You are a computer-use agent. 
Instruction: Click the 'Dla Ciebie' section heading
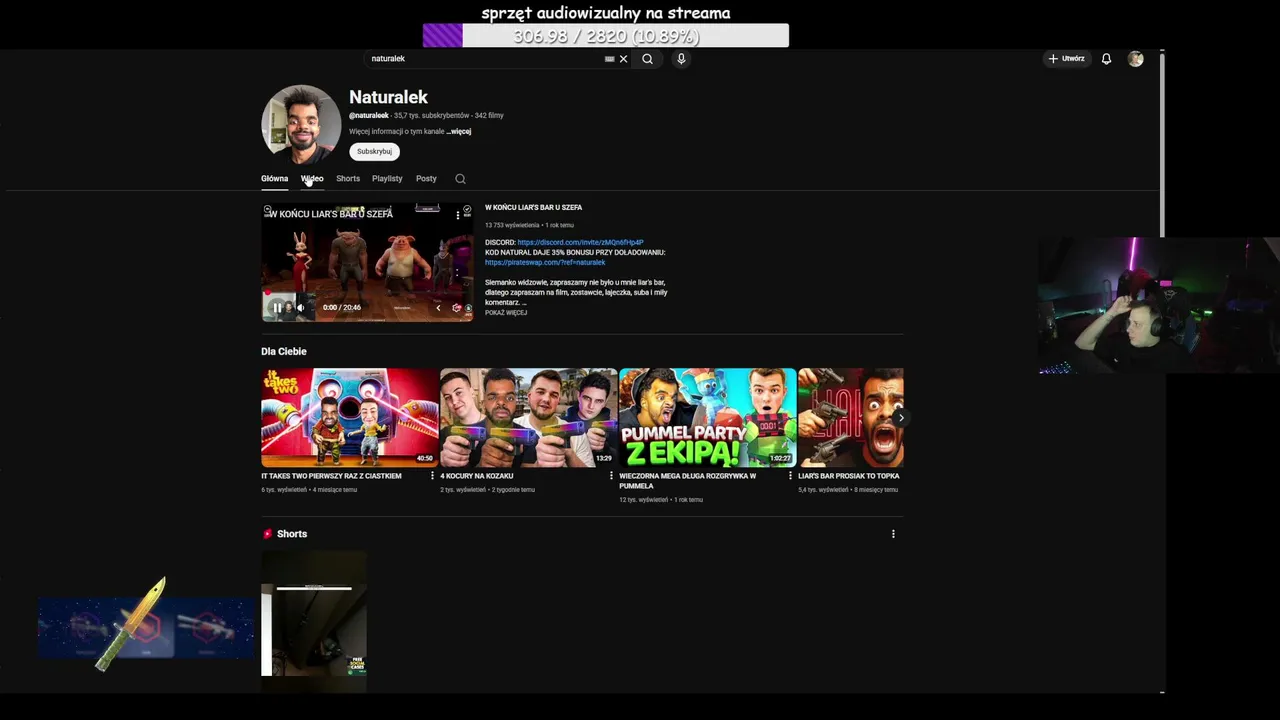(284, 352)
